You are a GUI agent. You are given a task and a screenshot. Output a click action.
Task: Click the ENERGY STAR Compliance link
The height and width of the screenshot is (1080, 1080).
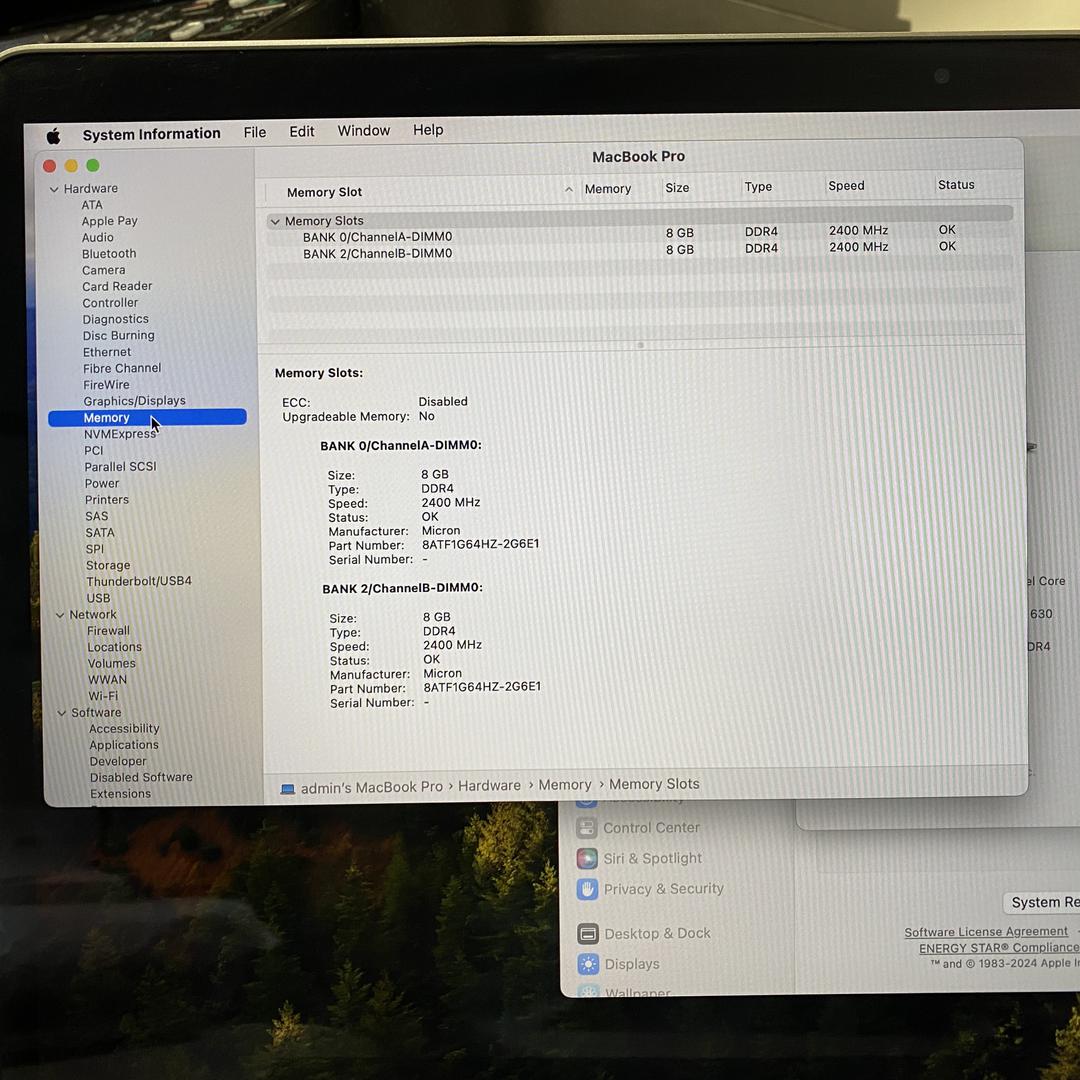pyautogui.click(x=998, y=948)
